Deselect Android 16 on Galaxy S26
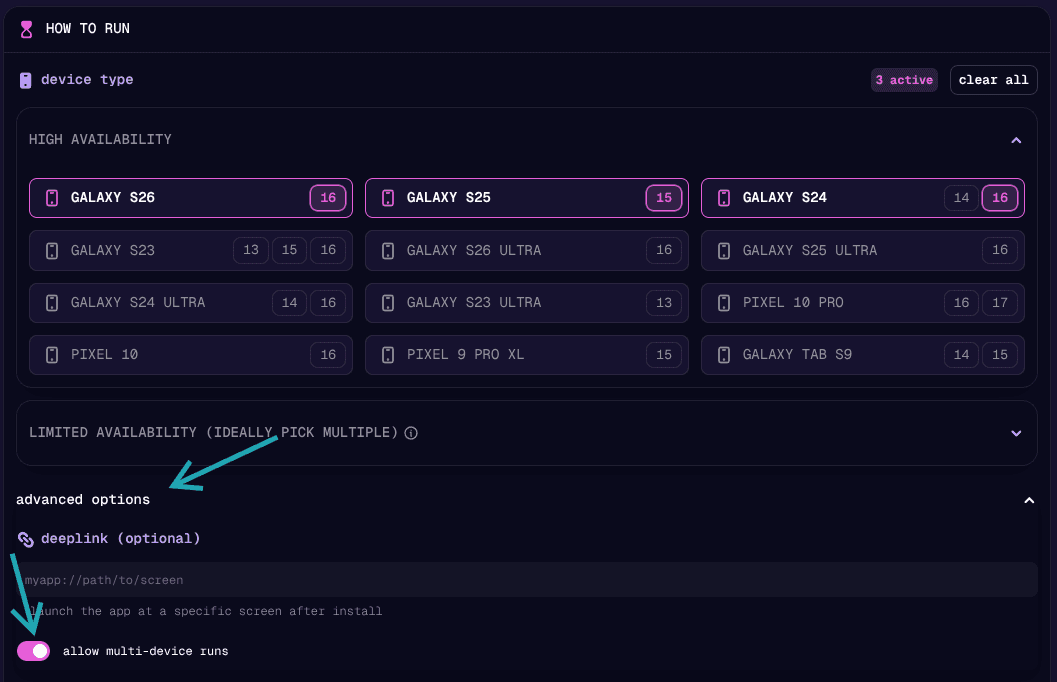This screenshot has width=1057, height=682. [x=328, y=197]
